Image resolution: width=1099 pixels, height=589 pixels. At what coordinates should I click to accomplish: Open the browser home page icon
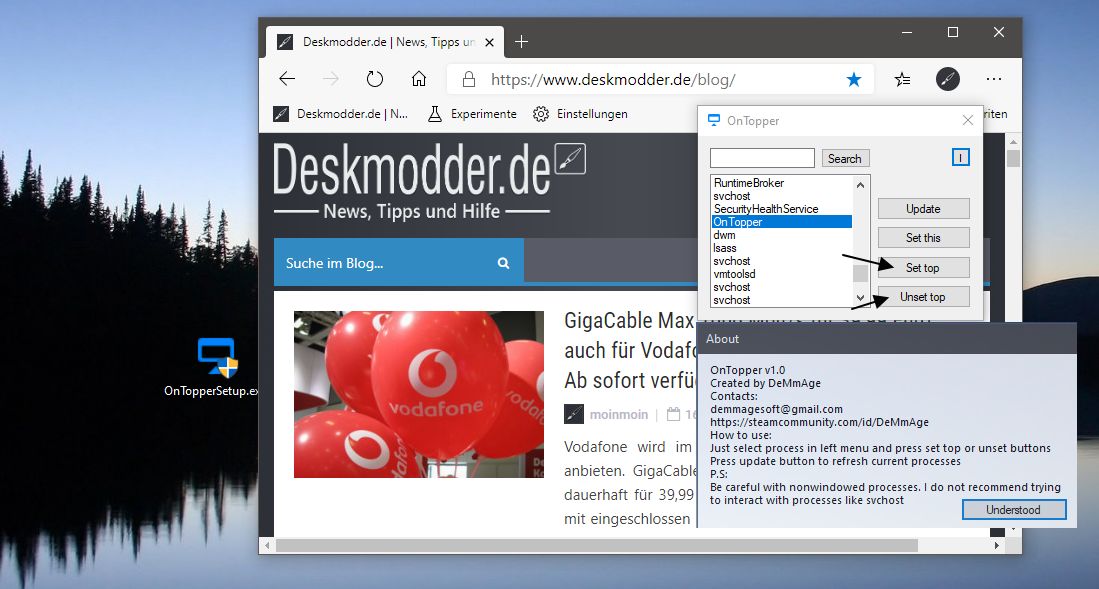[x=418, y=79]
